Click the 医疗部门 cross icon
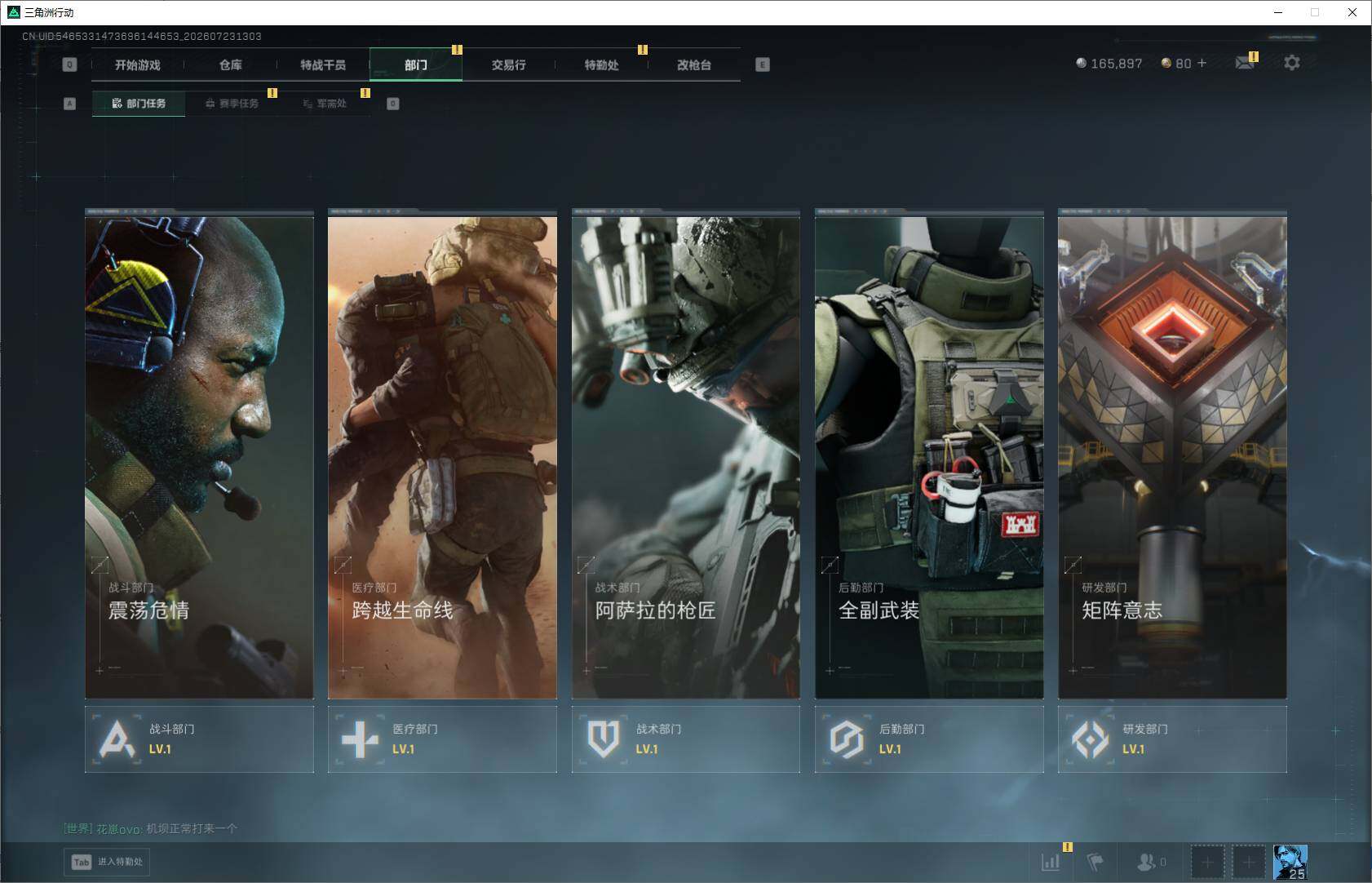This screenshot has width=1372, height=883. coord(360,739)
